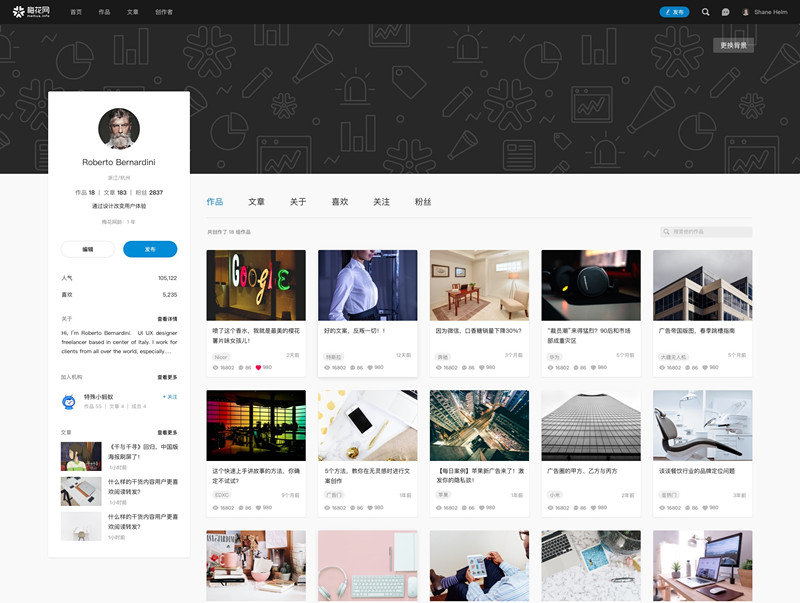This screenshot has height=603, width=800.
Task: Open the Google neon sign thumbnail
Action: [256, 285]
